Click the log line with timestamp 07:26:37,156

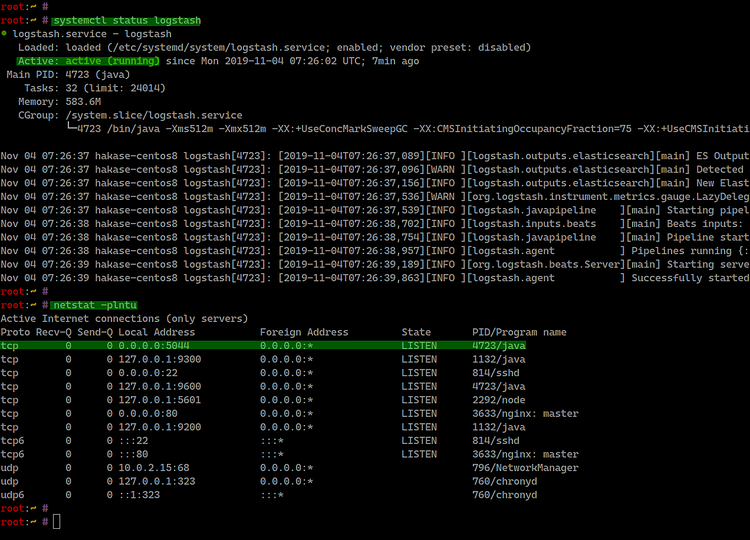[x=375, y=183]
